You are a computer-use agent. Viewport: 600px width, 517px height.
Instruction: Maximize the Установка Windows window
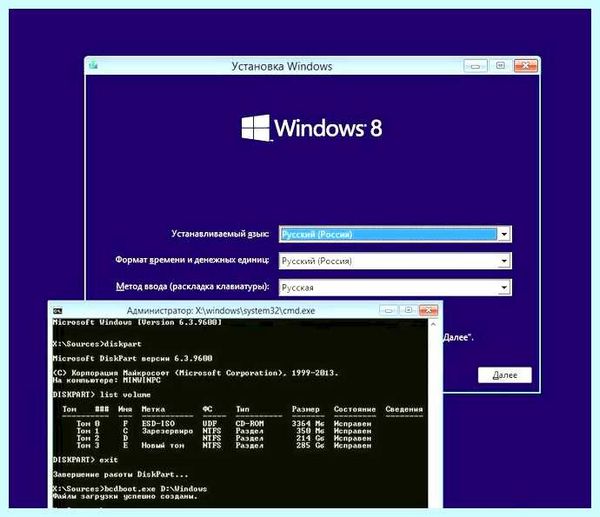[x=500, y=66]
